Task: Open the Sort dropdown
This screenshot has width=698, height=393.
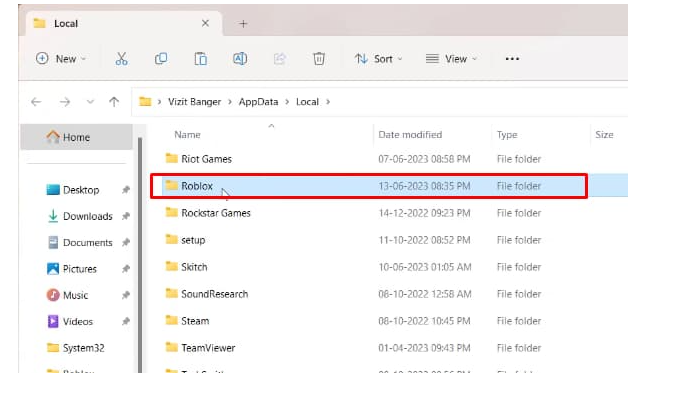Action: tap(379, 59)
